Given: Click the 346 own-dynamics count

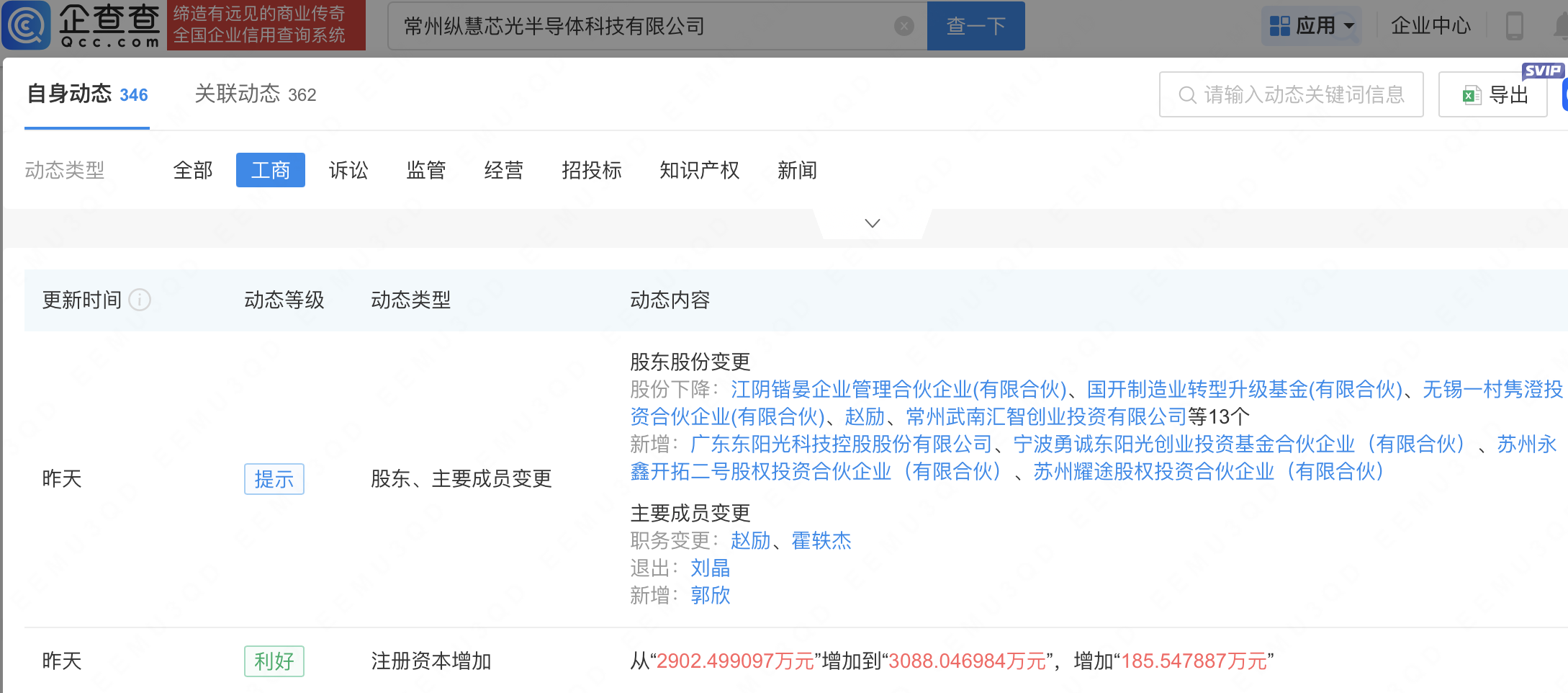Looking at the screenshot, I should click(x=134, y=95).
